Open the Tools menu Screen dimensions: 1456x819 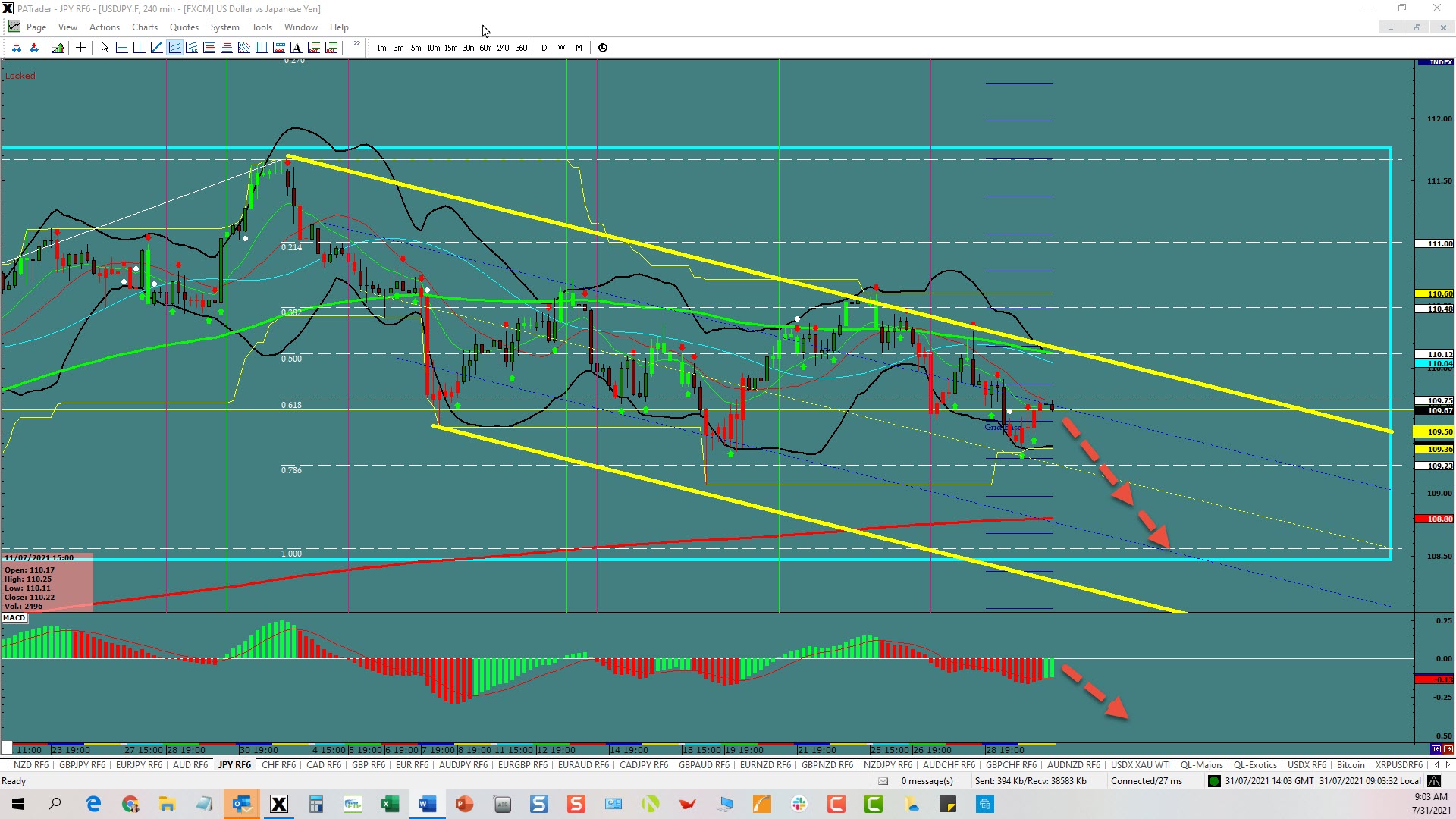(262, 27)
